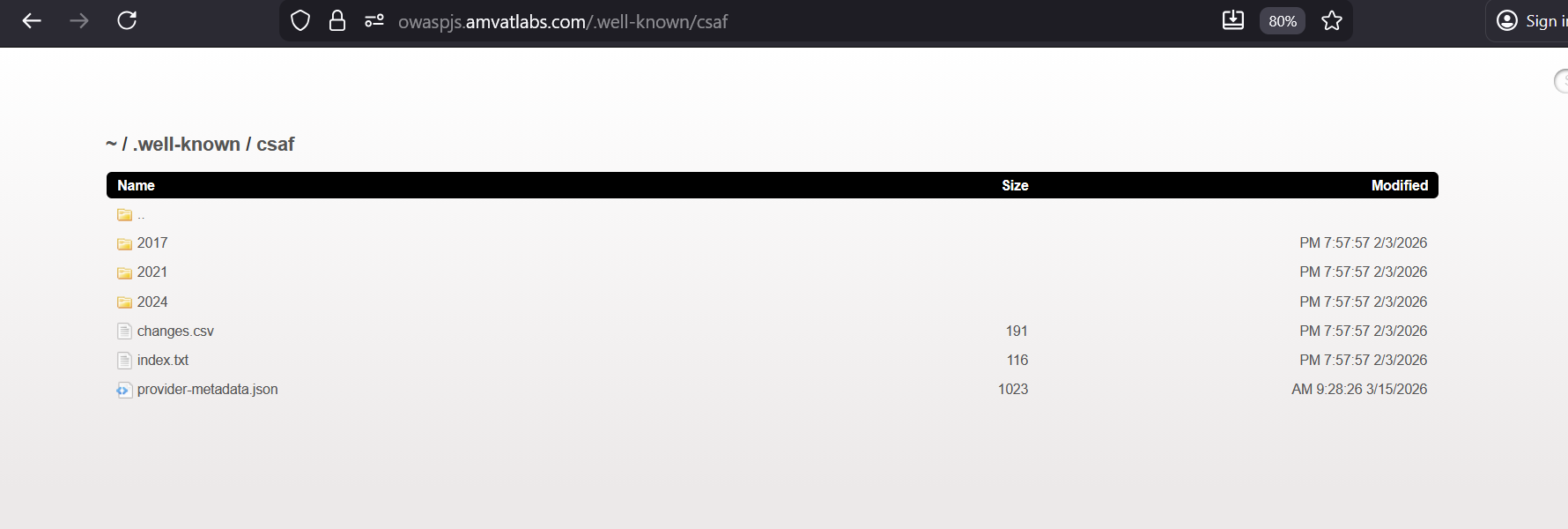This screenshot has width=1568, height=529.
Task: Click the address bar URL text
Action: pos(563,22)
